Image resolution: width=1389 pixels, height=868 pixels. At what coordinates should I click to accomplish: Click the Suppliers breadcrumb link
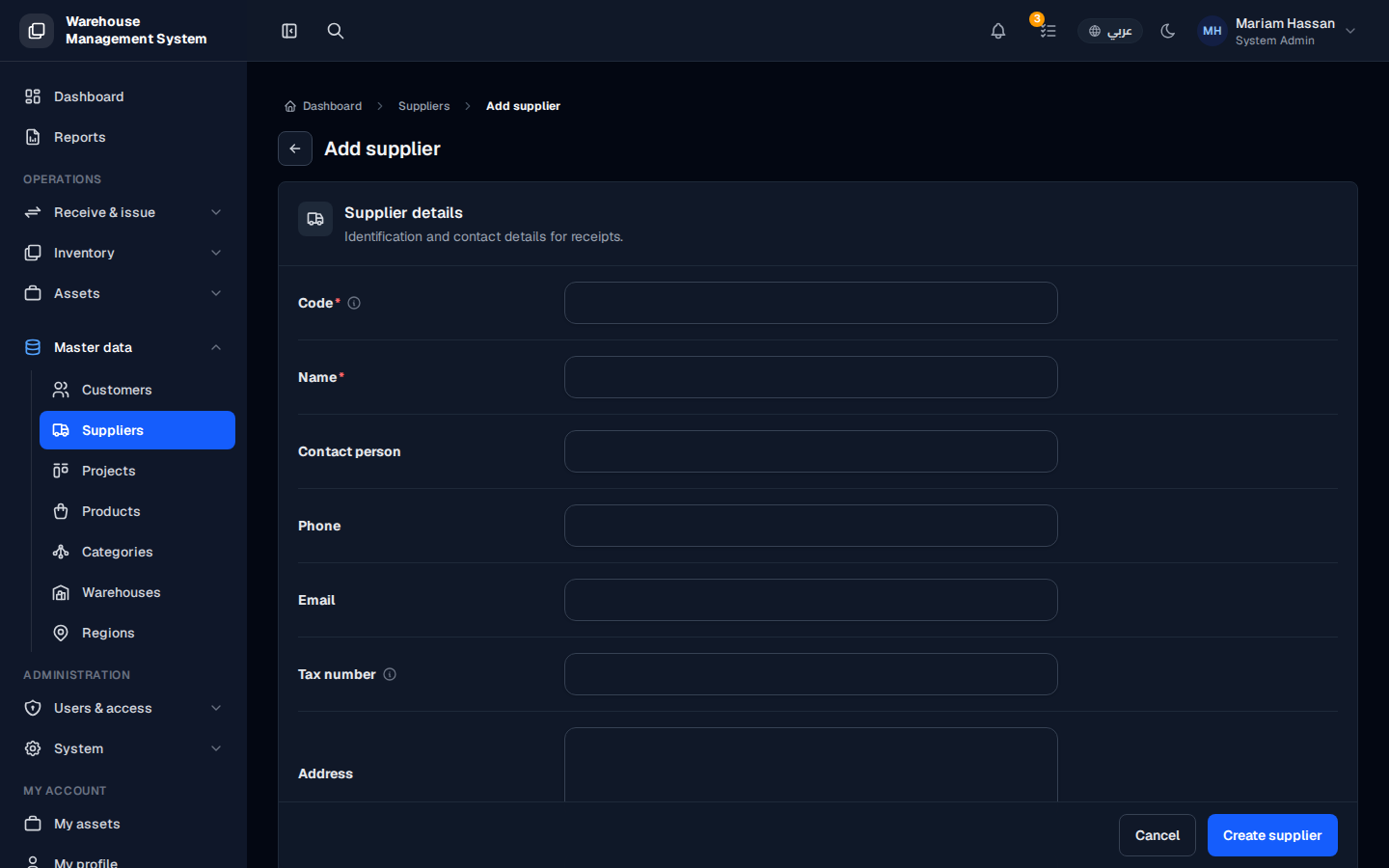[423, 106]
